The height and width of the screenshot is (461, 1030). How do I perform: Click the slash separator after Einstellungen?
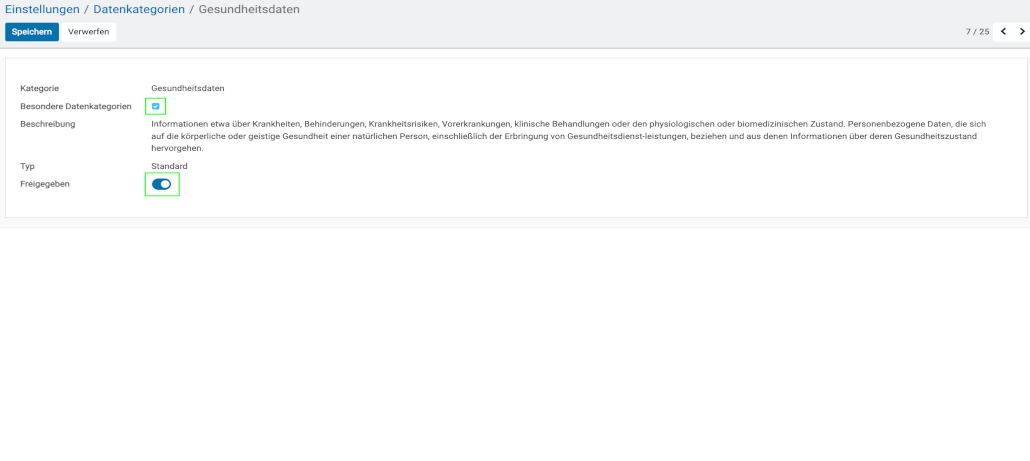(x=86, y=10)
